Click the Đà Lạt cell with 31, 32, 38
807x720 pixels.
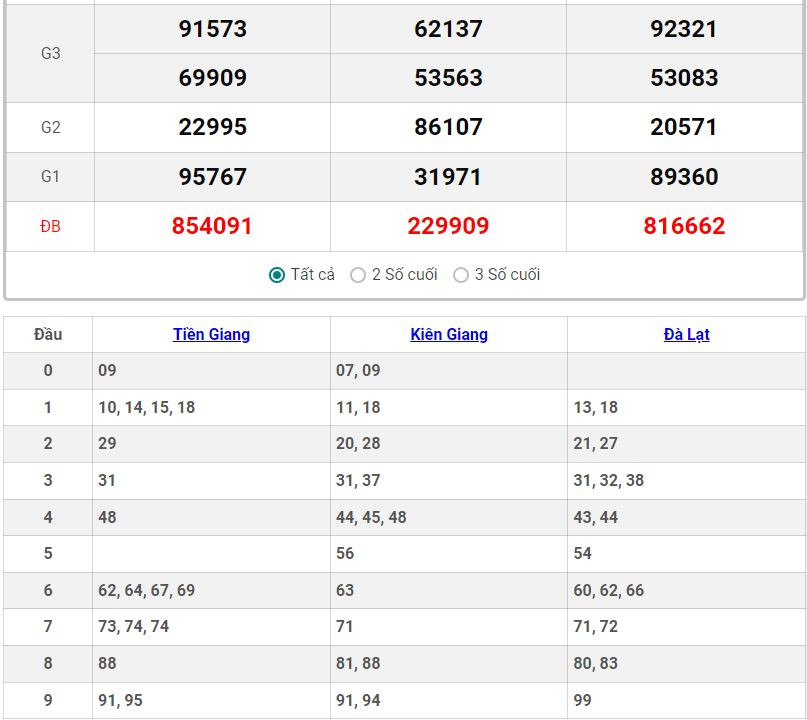[608, 481]
